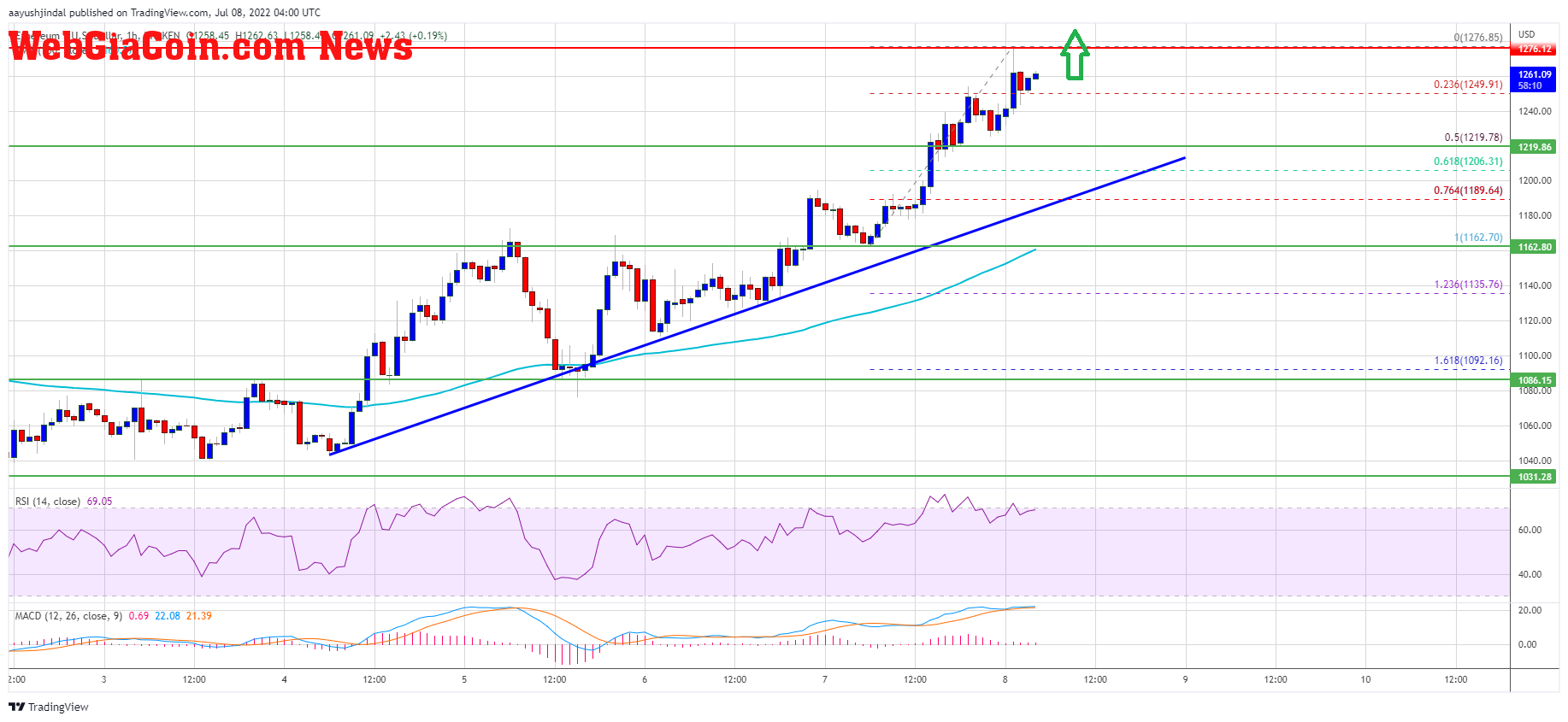Click the 1200.00 price axis tick
This screenshot has width=1568, height=722.
(1535, 180)
